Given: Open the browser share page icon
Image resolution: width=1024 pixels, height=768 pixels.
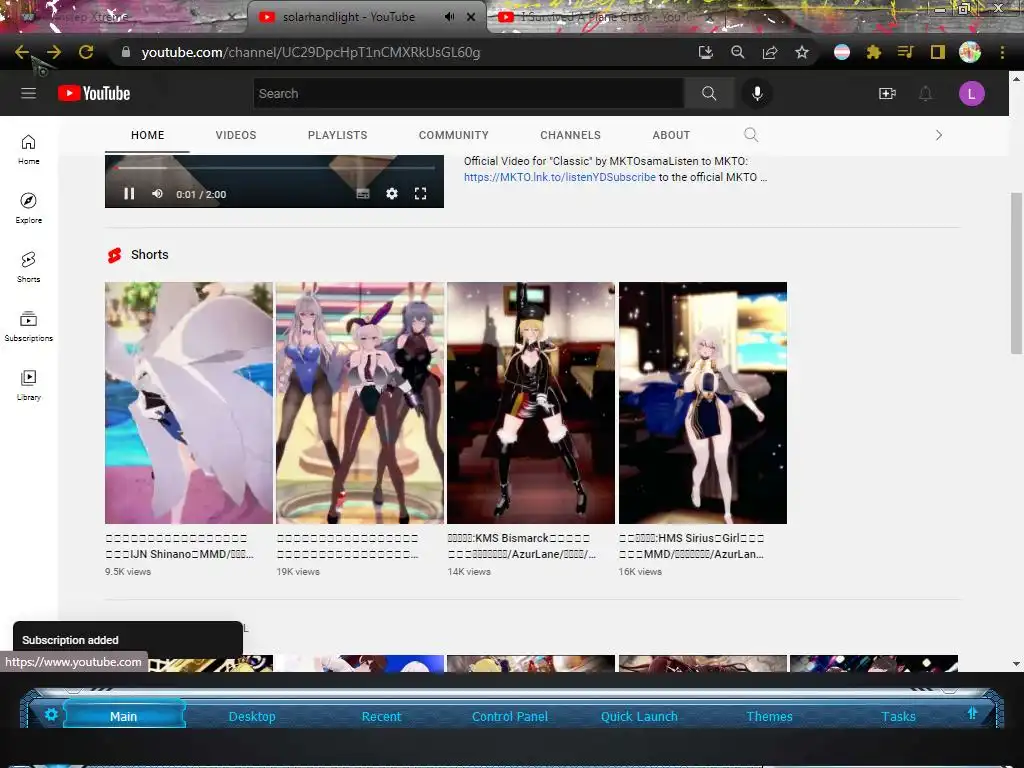Looking at the screenshot, I should [770, 52].
